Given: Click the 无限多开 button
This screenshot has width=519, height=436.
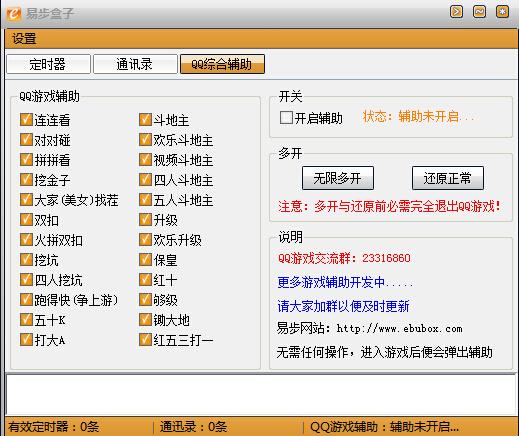Looking at the screenshot, I should coord(338,178).
